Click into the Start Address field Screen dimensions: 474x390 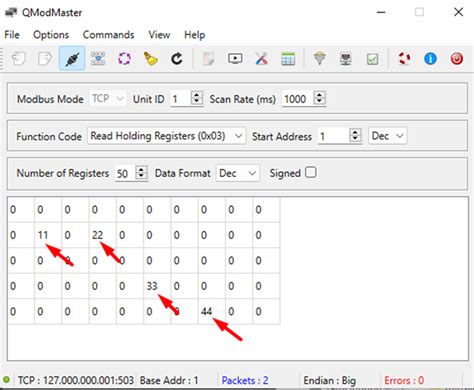coord(333,136)
